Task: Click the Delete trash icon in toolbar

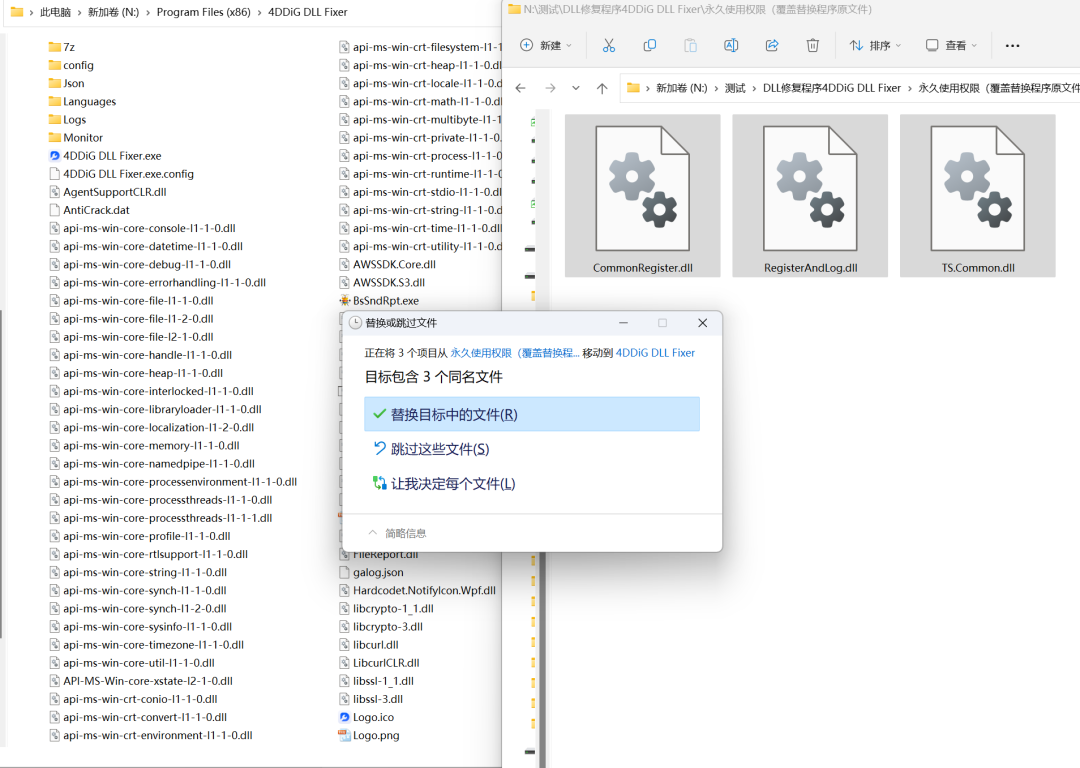Action: 813,45
